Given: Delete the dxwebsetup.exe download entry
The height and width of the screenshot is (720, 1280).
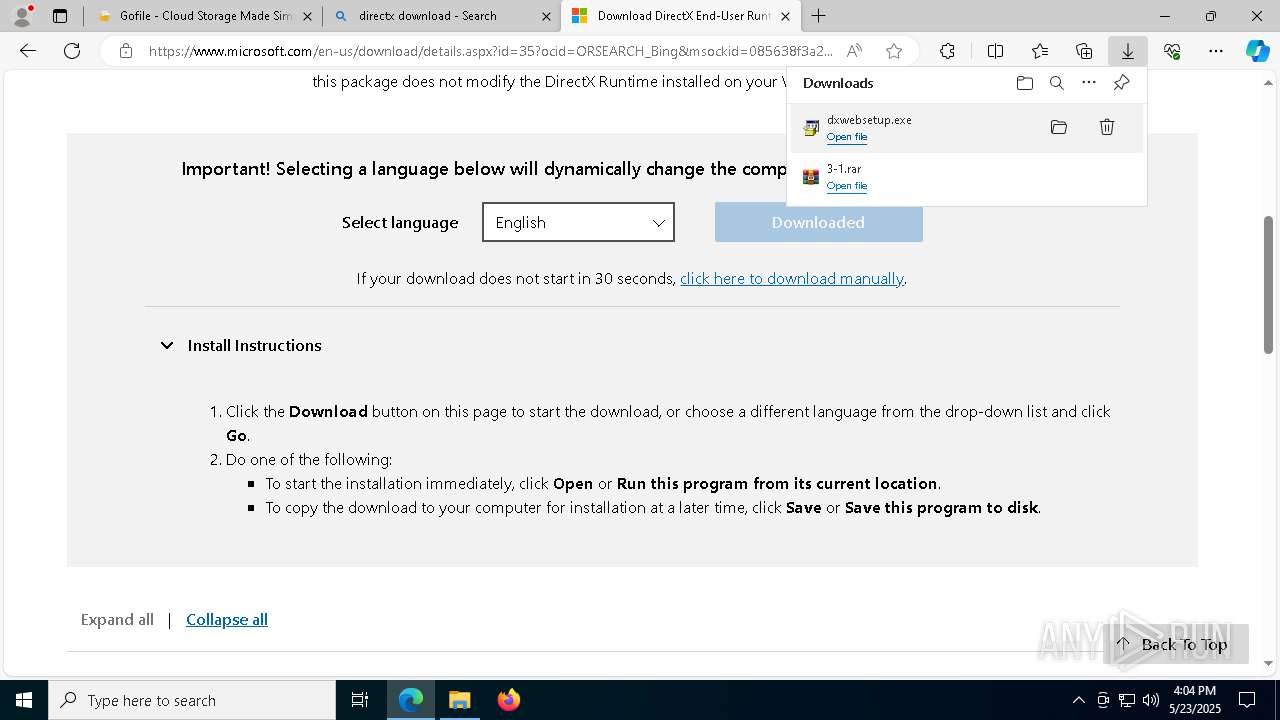Looking at the screenshot, I should 1107,127.
